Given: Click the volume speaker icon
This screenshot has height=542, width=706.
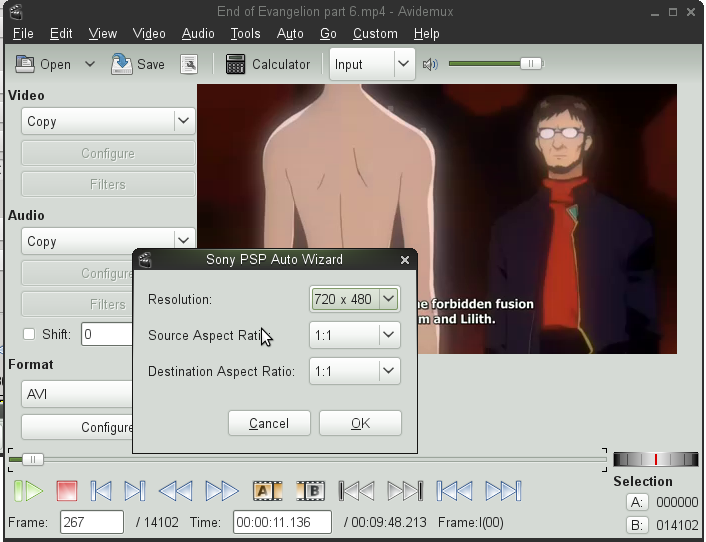Looking at the screenshot, I should (x=430, y=64).
